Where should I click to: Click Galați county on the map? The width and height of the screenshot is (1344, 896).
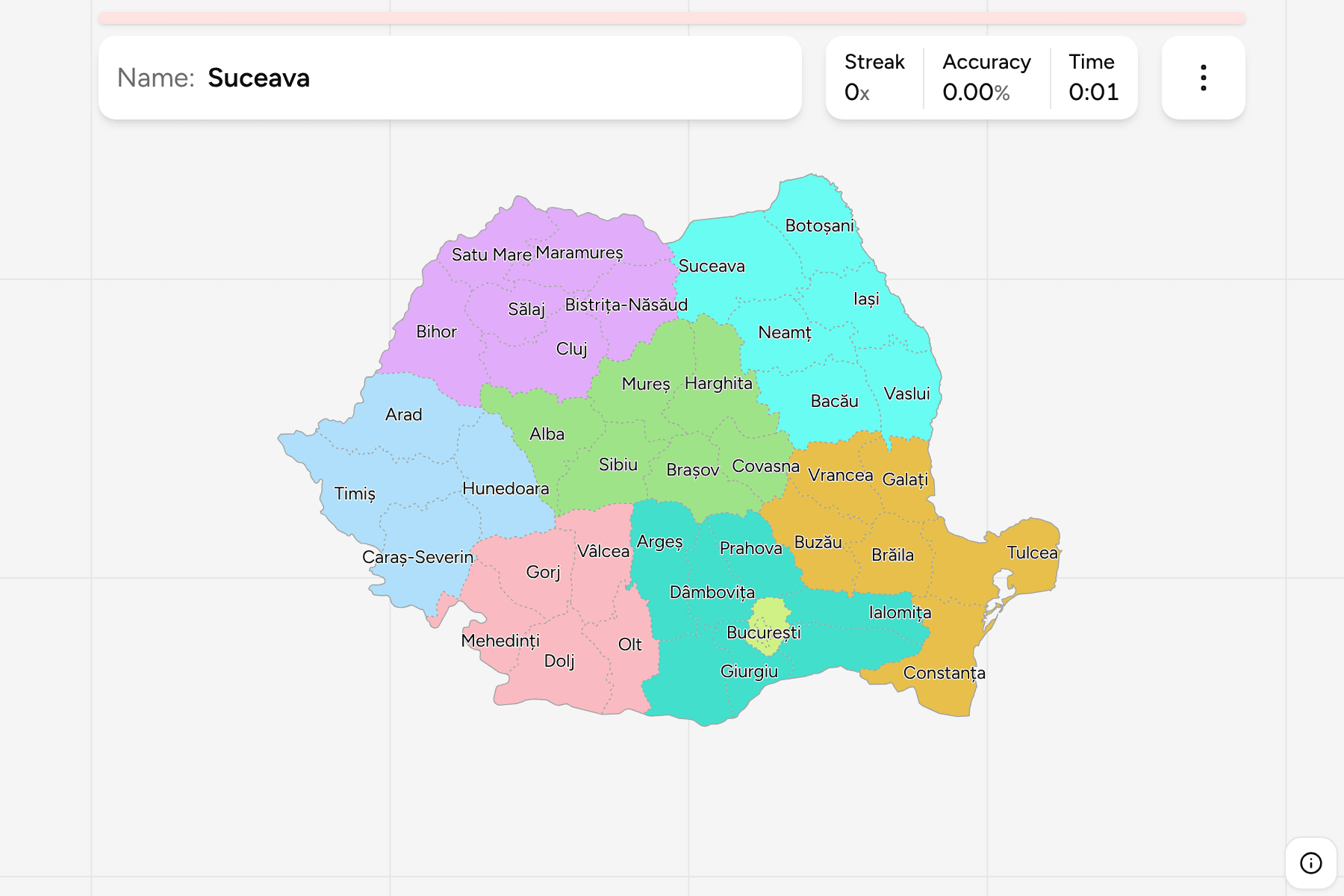click(905, 479)
